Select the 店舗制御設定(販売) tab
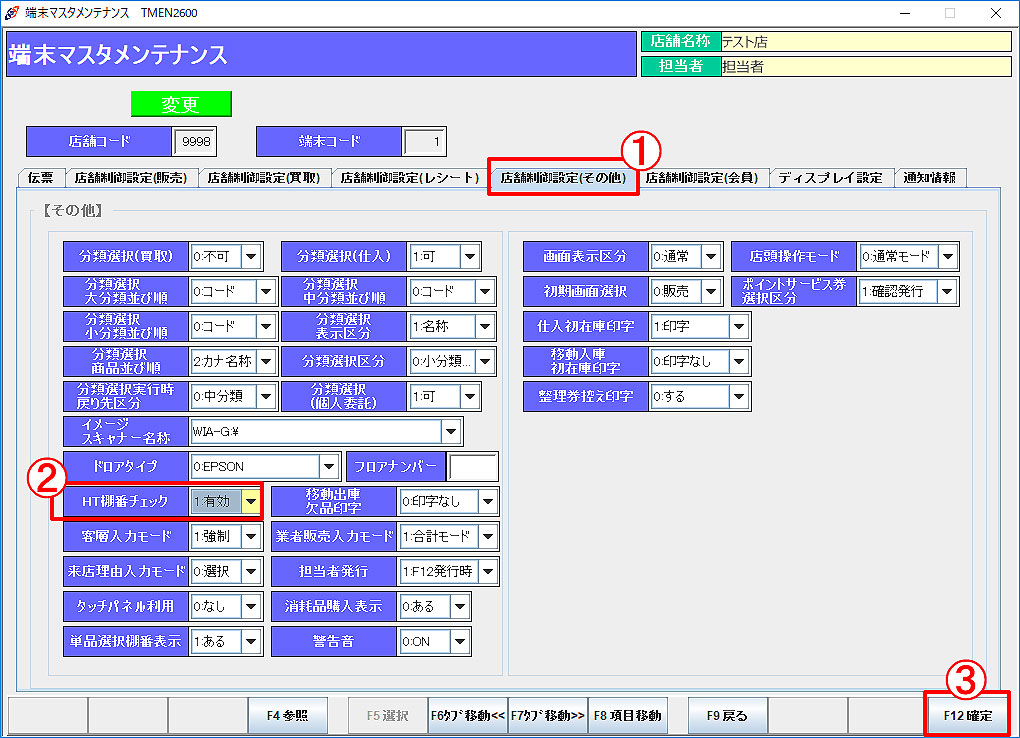This screenshot has height=738, width=1020. click(x=131, y=178)
